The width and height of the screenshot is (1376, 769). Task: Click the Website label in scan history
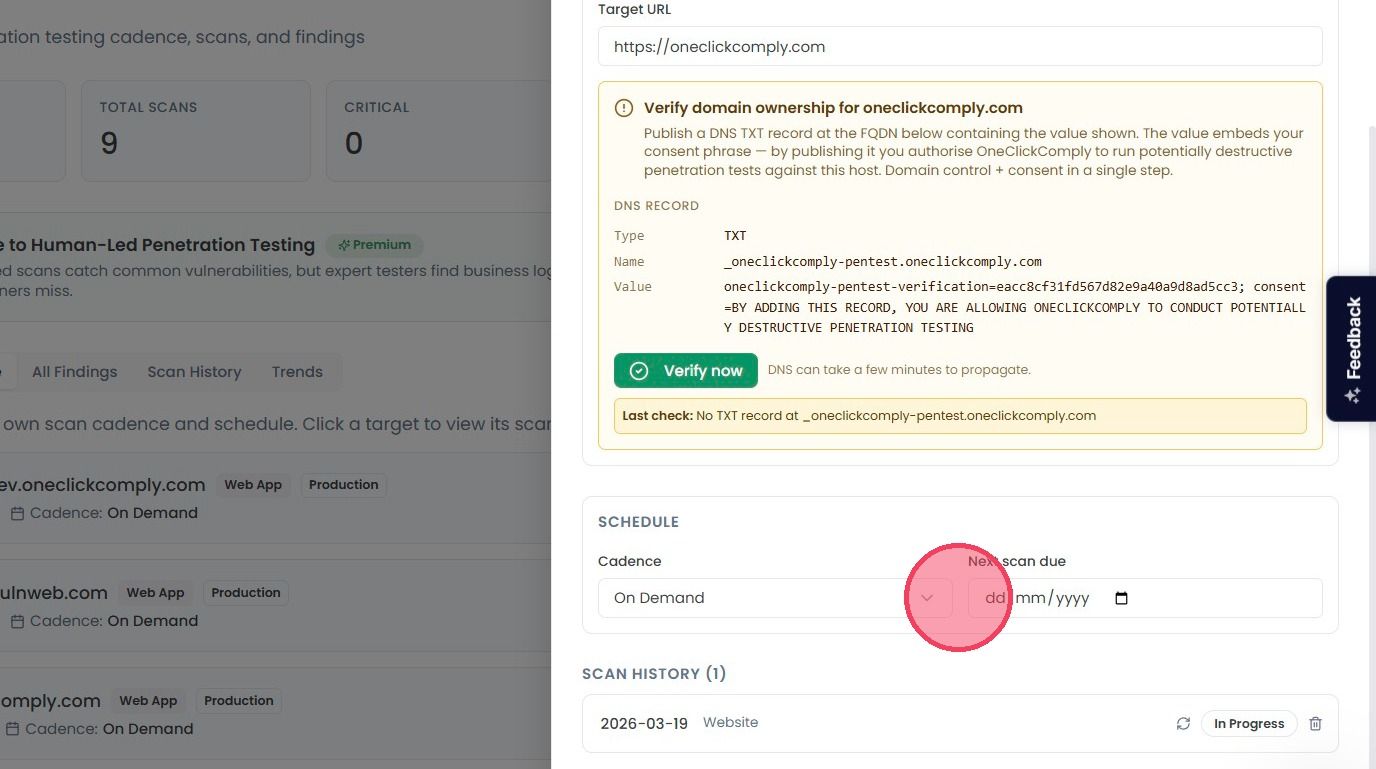(730, 722)
